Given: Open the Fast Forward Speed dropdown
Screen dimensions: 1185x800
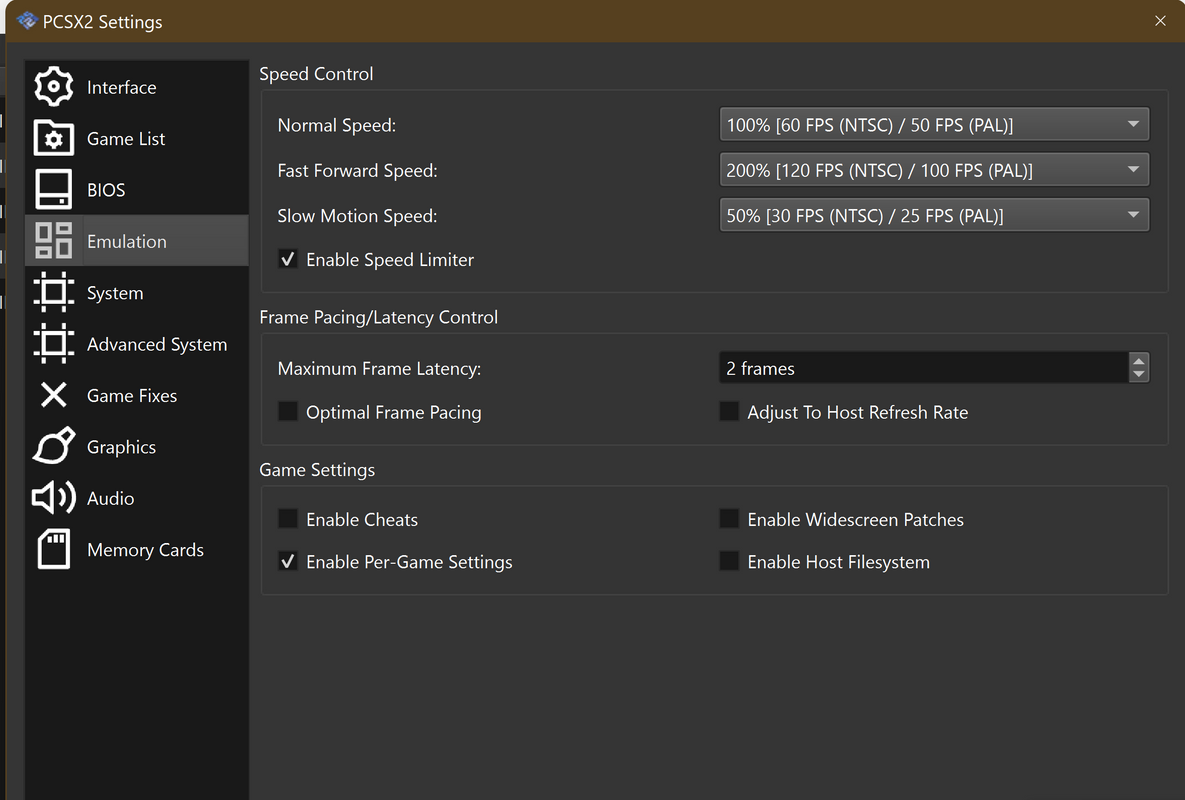Looking at the screenshot, I should pyautogui.click(x=933, y=170).
